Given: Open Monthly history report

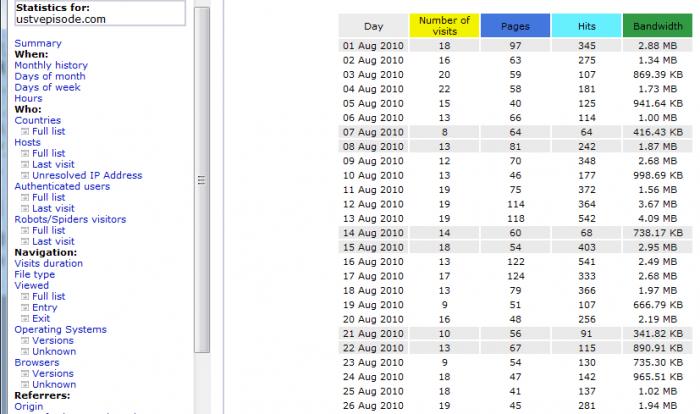Looking at the screenshot, I should (x=51, y=65).
